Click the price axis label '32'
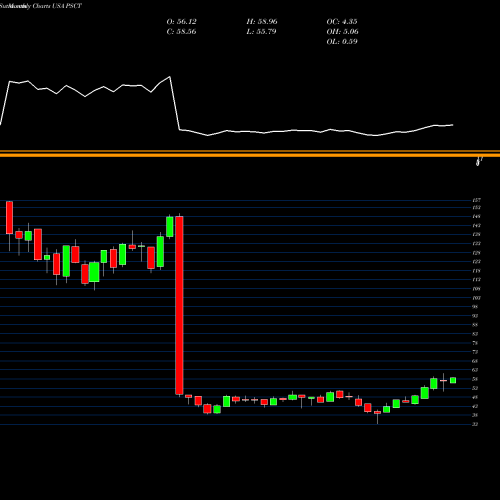Image resolution: width=500 pixels, height=500 pixels. click(475, 424)
